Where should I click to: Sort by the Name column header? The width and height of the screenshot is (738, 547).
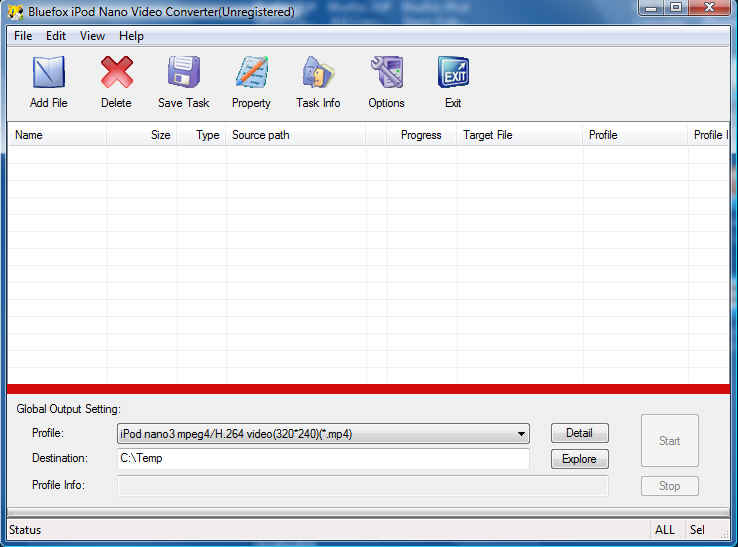57,135
